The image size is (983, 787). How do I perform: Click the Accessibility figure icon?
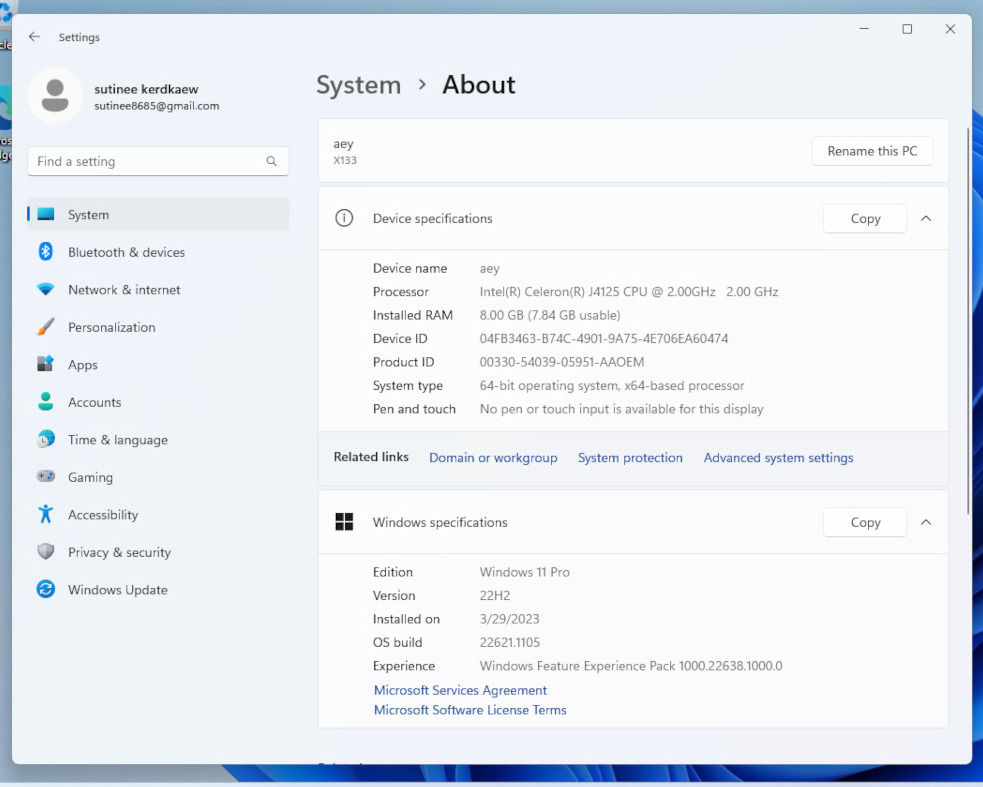[46, 514]
